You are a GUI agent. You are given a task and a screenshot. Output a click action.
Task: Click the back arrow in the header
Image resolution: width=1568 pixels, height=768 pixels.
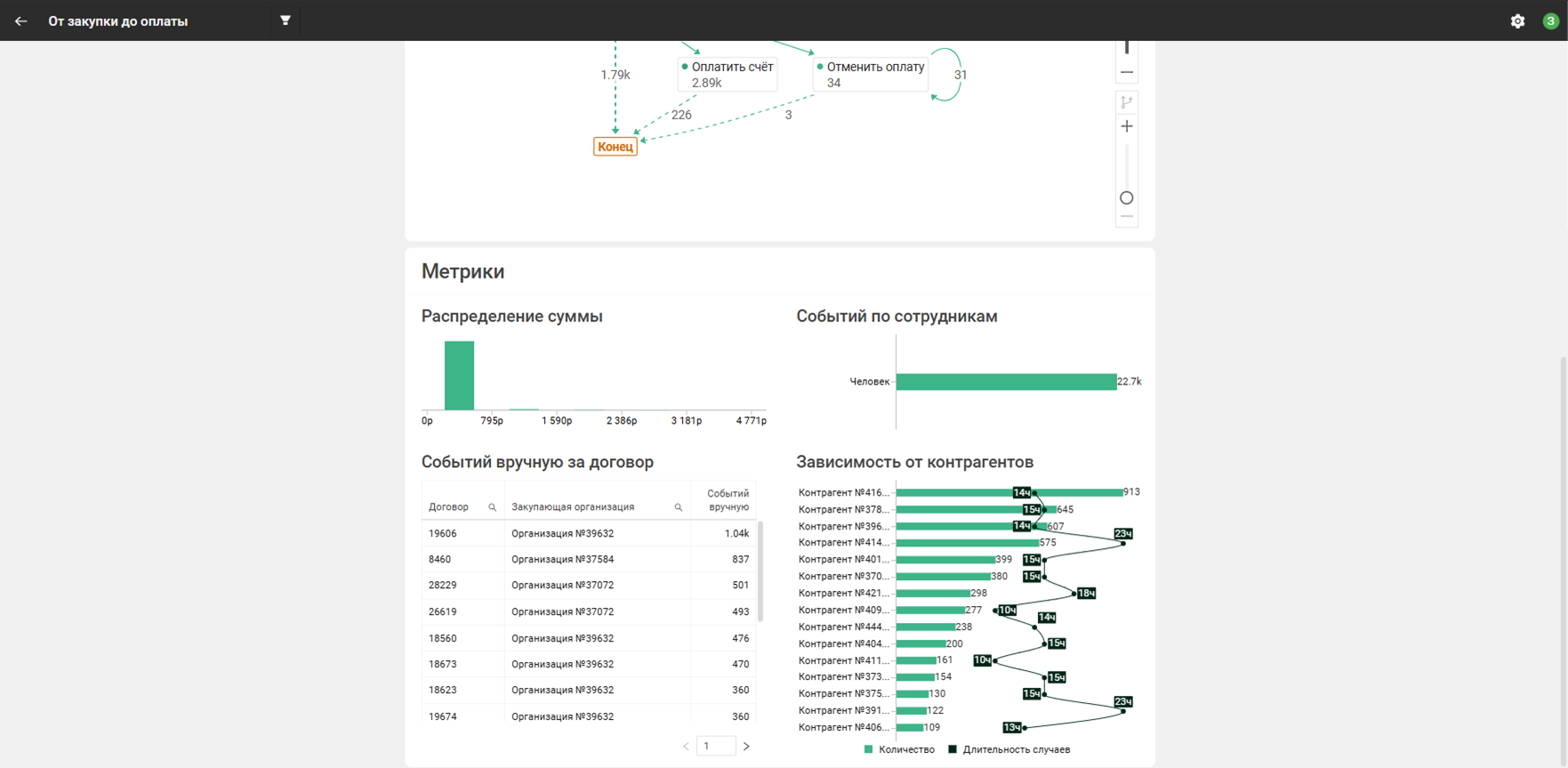pos(20,20)
